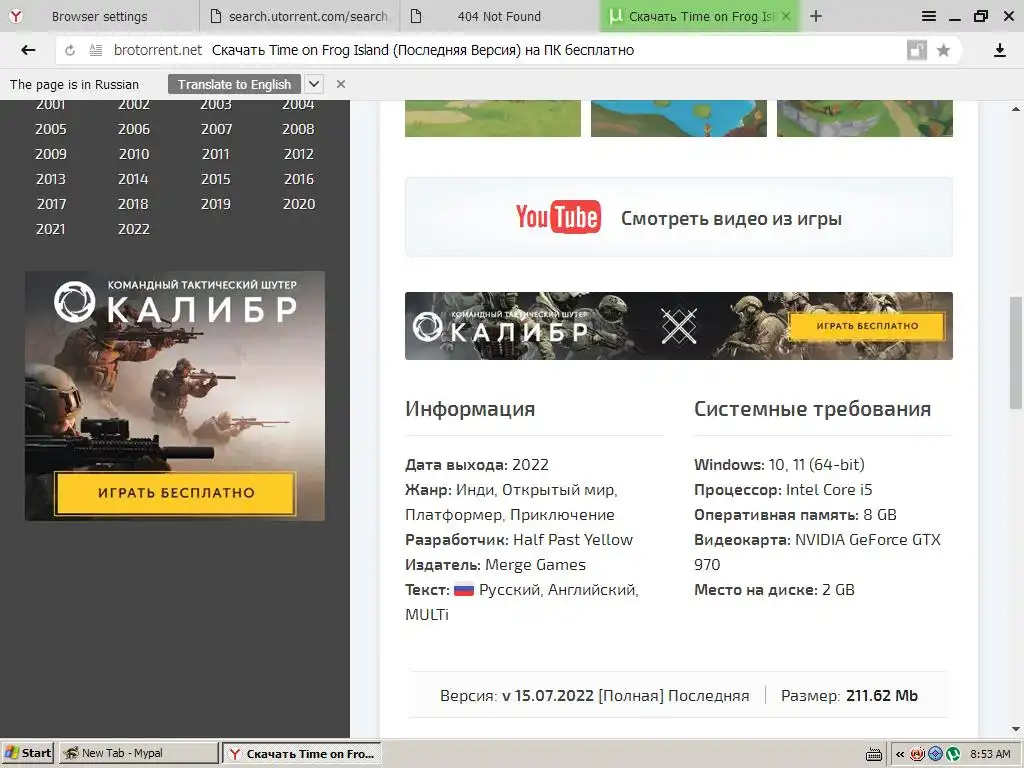1024x768 pixels.
Task: Click sidebar ad's yellow play-free button
Action: [175, 493]
